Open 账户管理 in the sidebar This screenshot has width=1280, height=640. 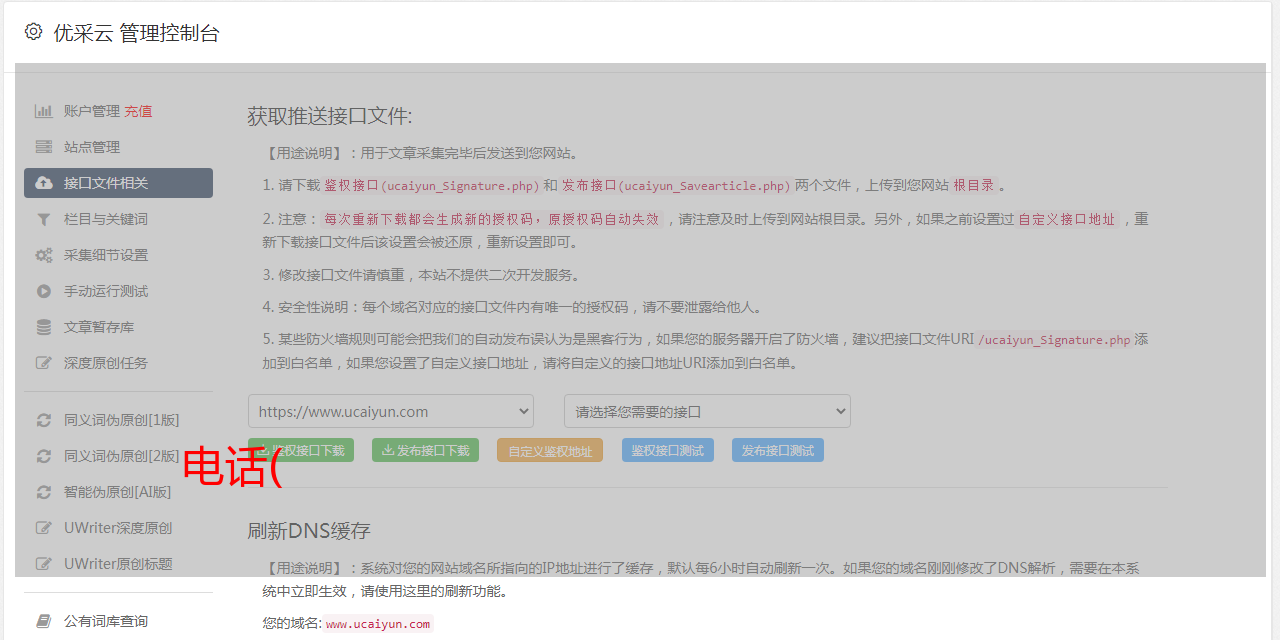click(x=92, y=111)
